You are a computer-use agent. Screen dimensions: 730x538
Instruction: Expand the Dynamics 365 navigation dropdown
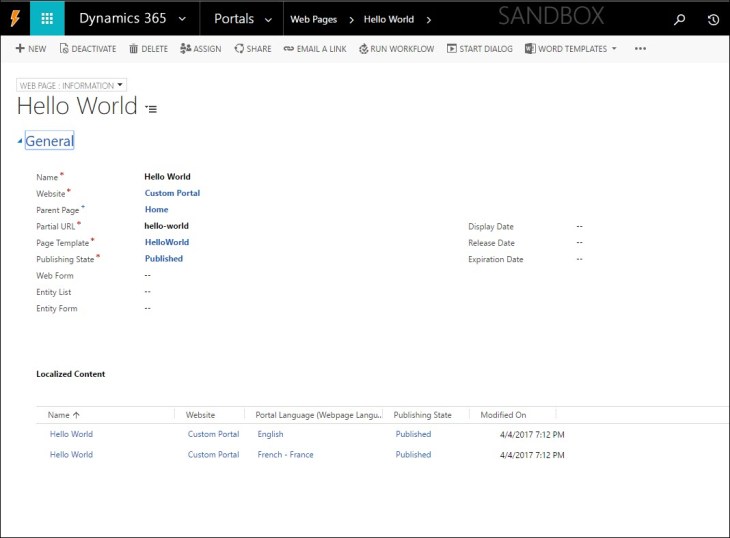click(181, 19)
